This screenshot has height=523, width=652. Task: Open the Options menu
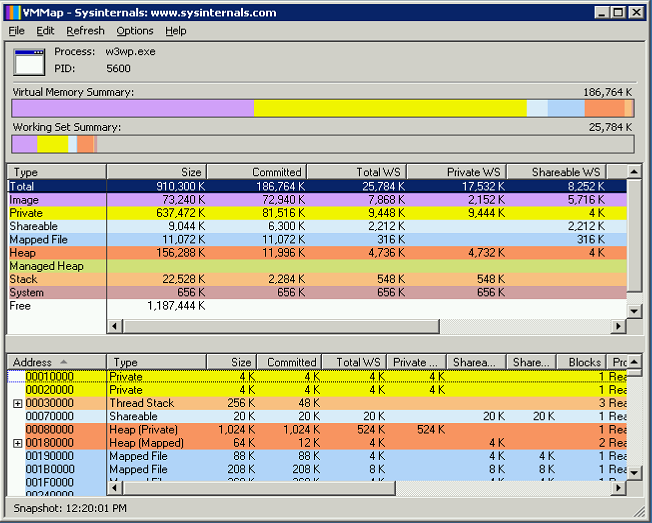(x=135, y=31)
